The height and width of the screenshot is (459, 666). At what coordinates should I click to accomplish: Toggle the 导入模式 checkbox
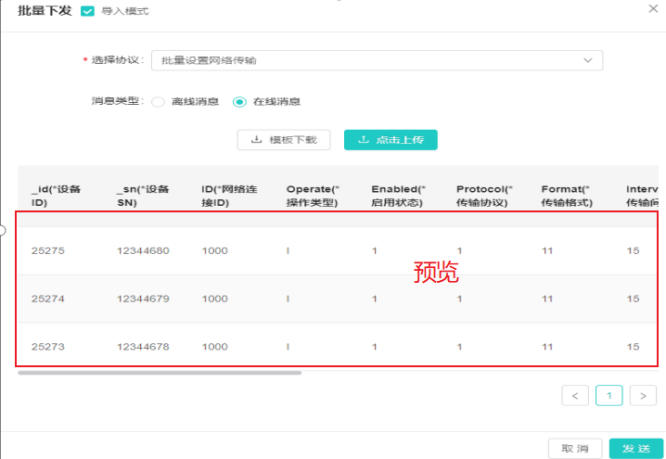click(x=87, y=11)
